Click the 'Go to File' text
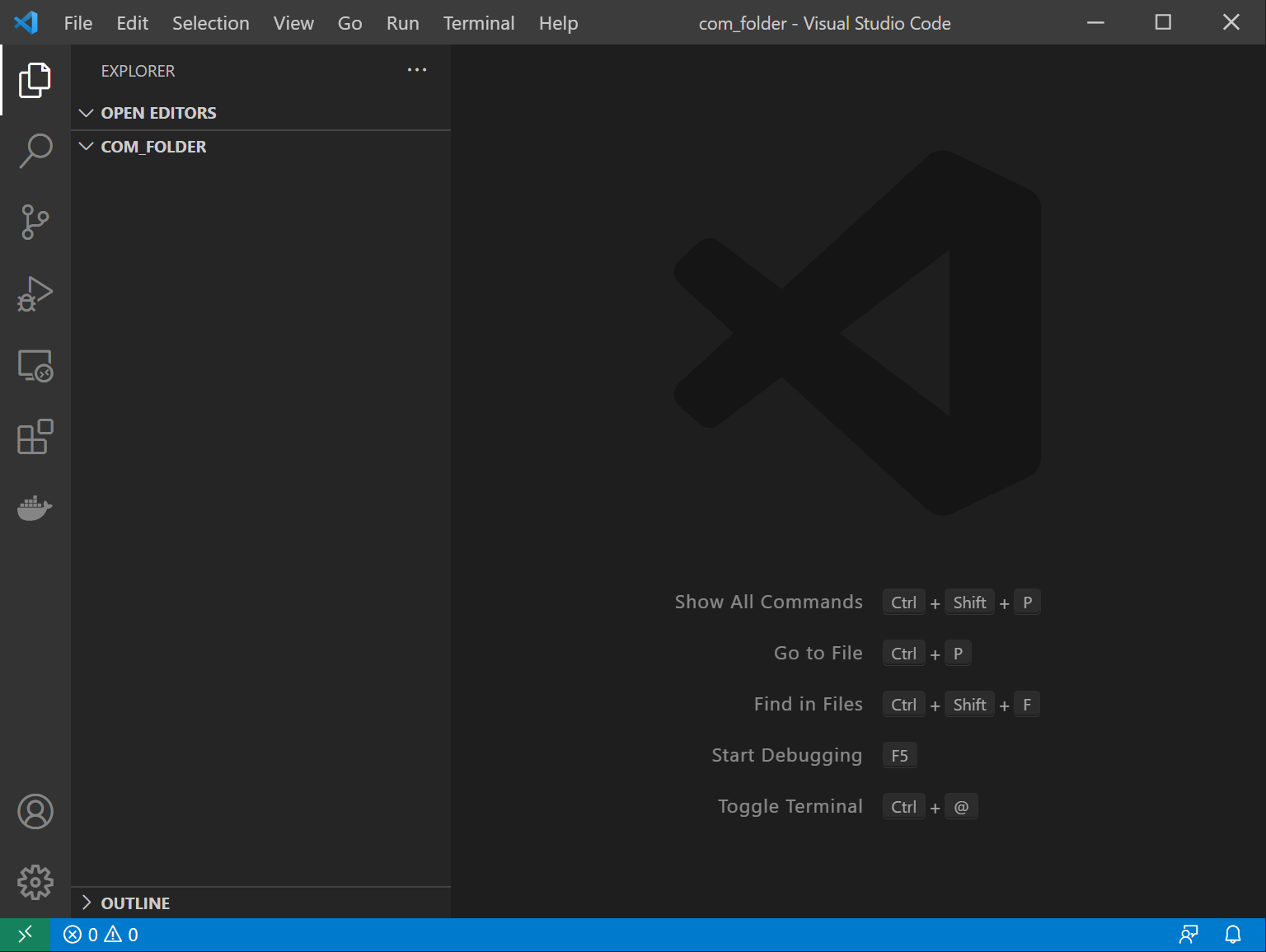The width and height of the screenshot is (1266, 952). pyautogui.click(x=818, y=653)
